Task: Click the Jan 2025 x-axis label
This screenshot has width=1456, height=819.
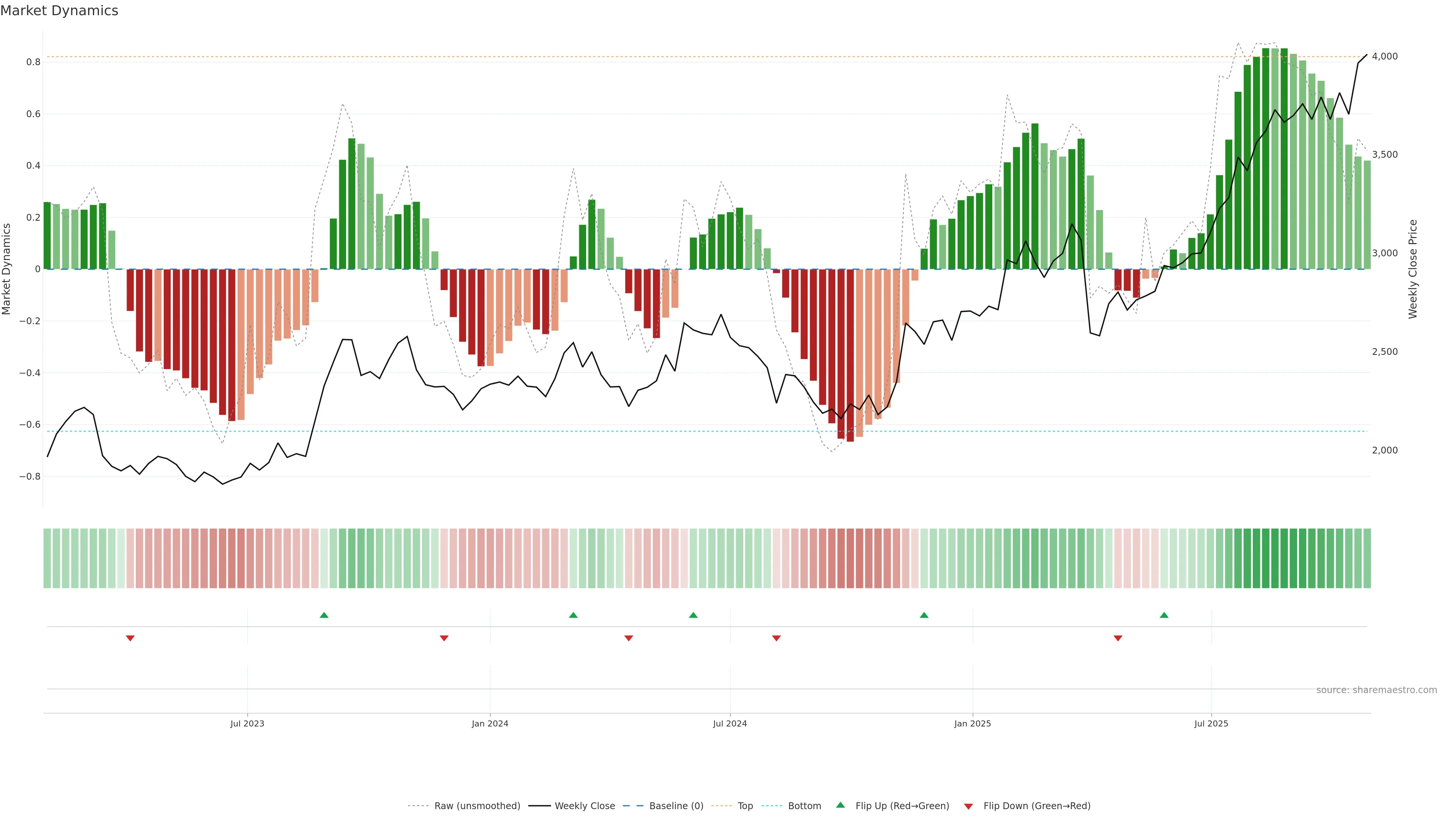Action: [x=972, y=723]
